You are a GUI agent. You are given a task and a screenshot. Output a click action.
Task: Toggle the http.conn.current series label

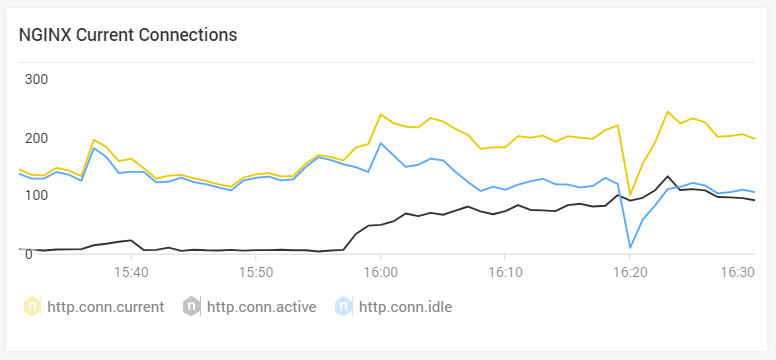[x=105, y=307]
